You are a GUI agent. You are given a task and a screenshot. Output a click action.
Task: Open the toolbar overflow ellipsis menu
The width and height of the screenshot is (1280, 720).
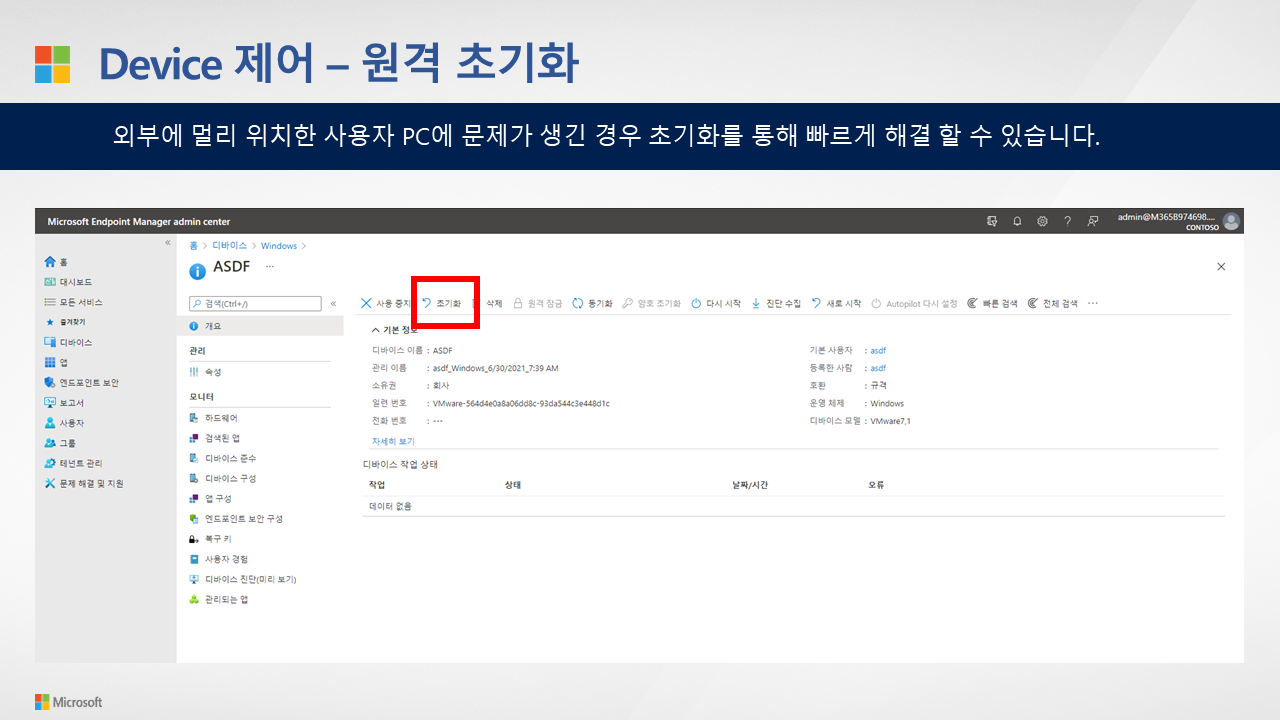[x=1093, y=303]
